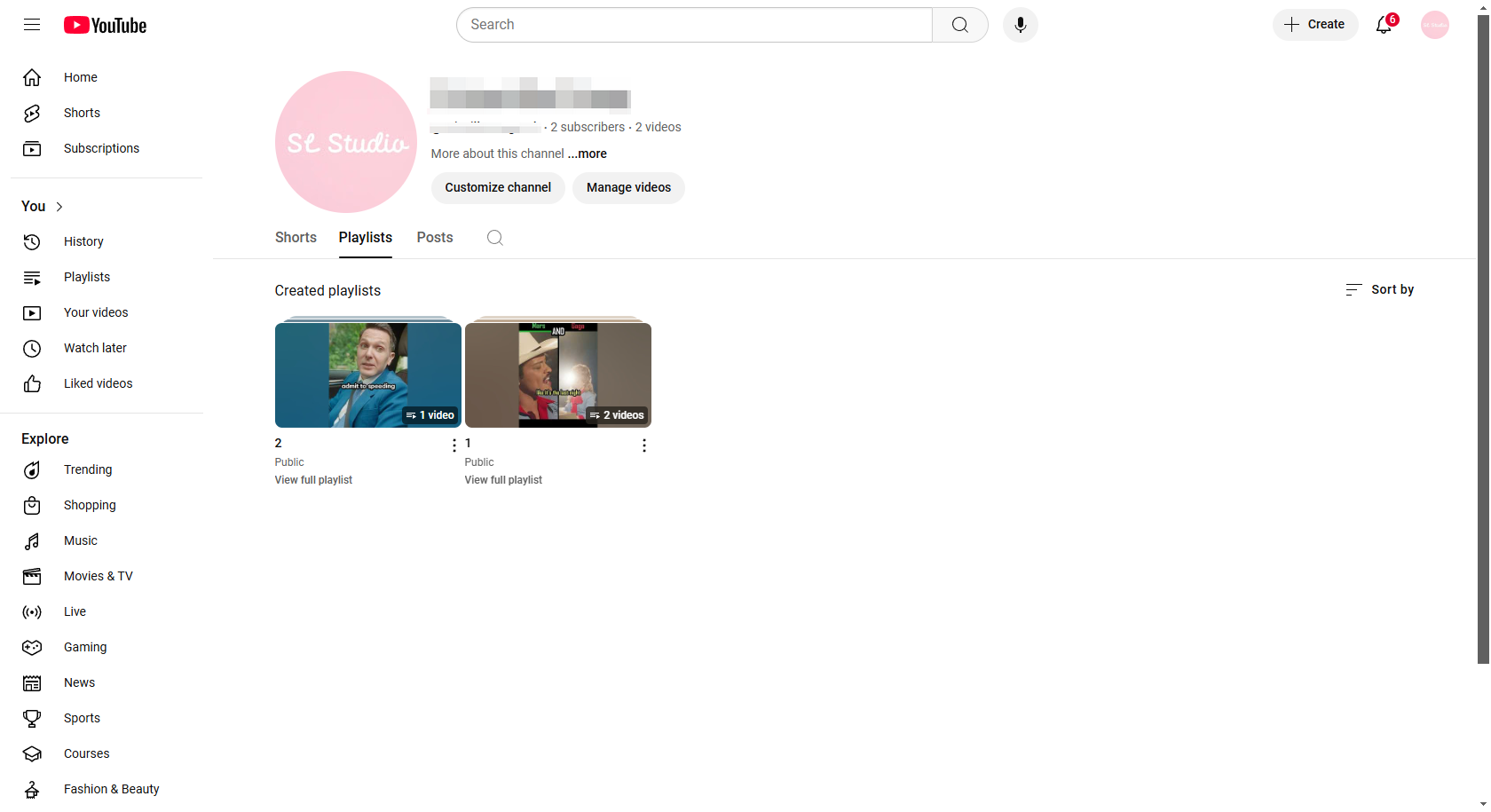Image resolution: width=1491 pixels, height=812 pixels.
Task: Open Liked videos from the sidebar
Action: tap(98, 383)
